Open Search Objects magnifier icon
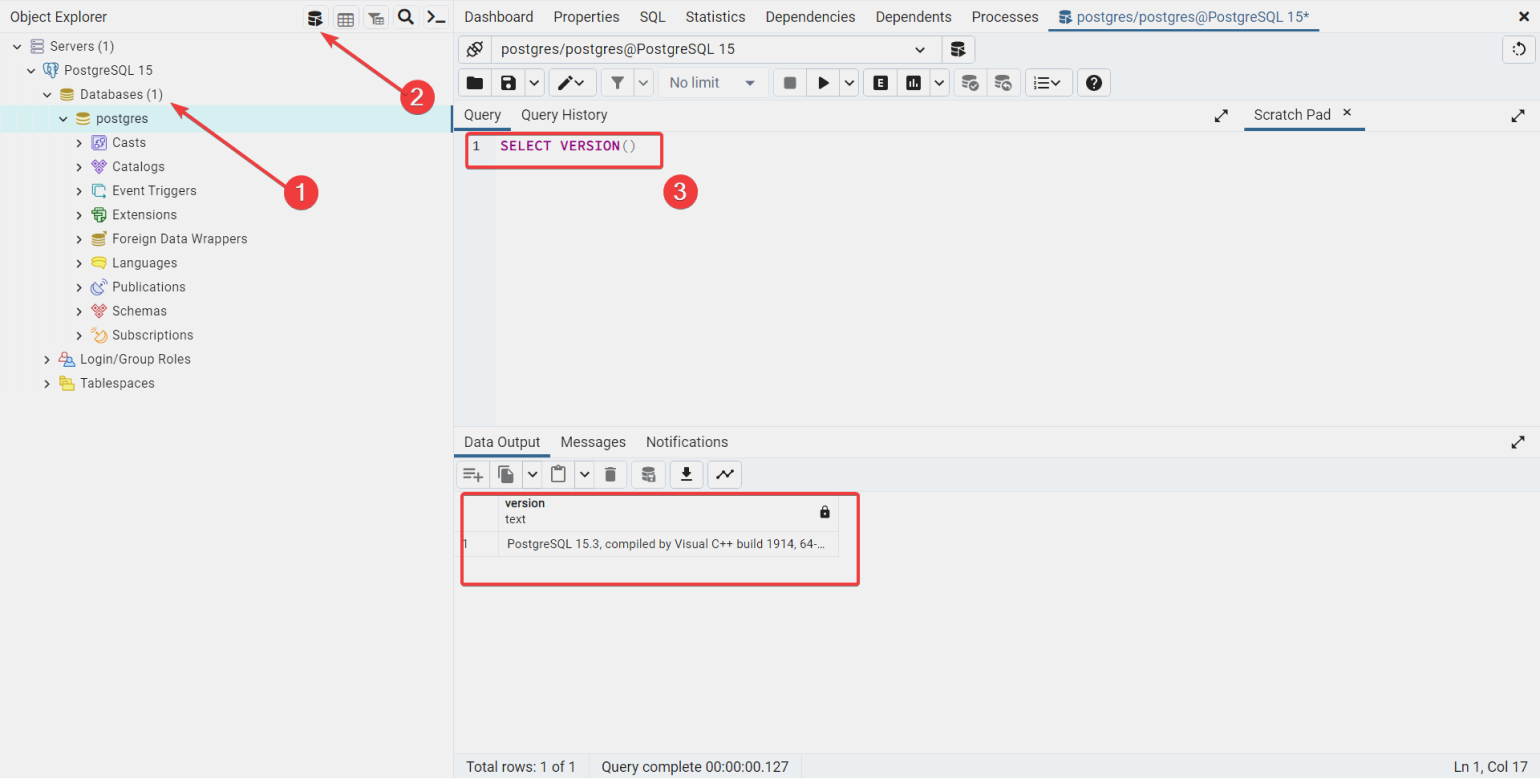Screen dimensions: 1540x779 click(406, 17)
